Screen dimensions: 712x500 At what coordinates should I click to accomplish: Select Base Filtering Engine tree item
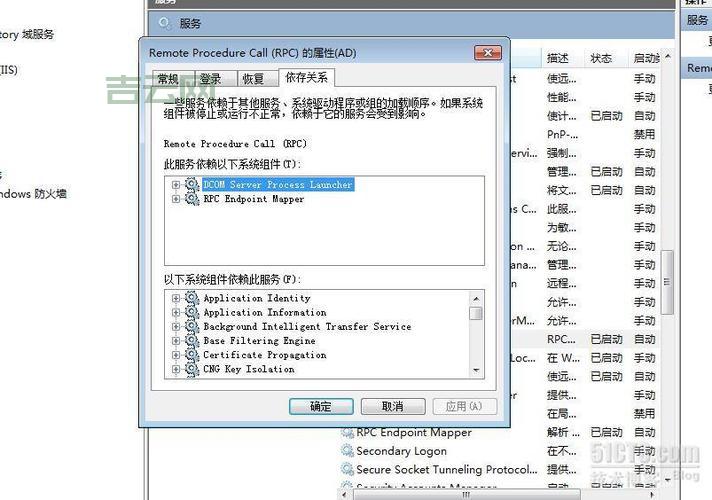point(259,341)
